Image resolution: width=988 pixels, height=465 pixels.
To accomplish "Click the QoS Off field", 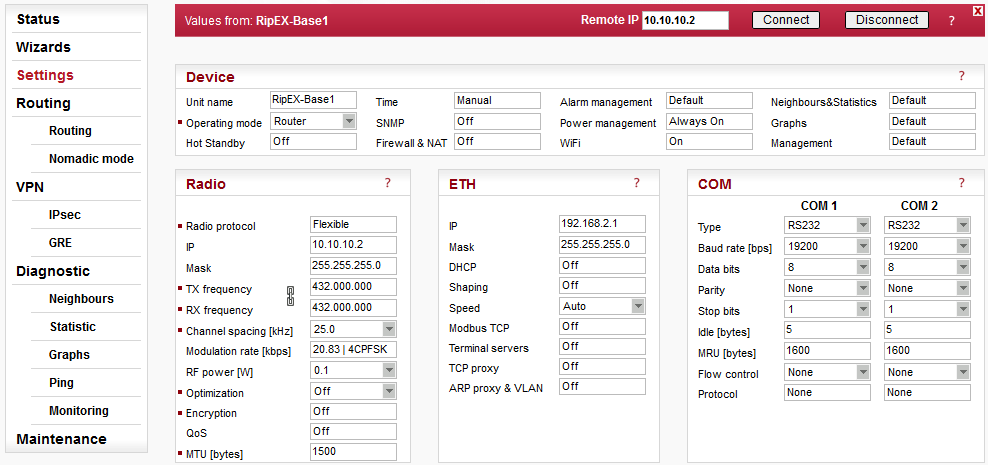I will click(x=353, y=432).
